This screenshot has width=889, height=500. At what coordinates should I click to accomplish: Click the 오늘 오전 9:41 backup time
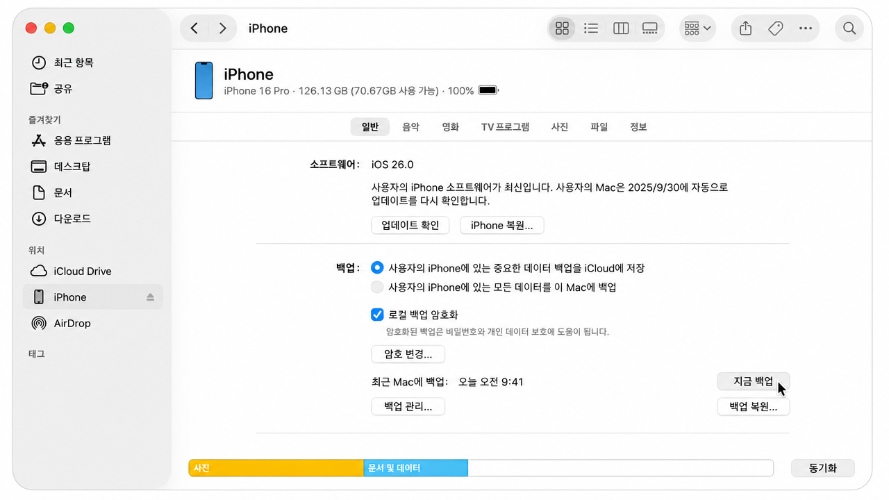click(490, 382)
